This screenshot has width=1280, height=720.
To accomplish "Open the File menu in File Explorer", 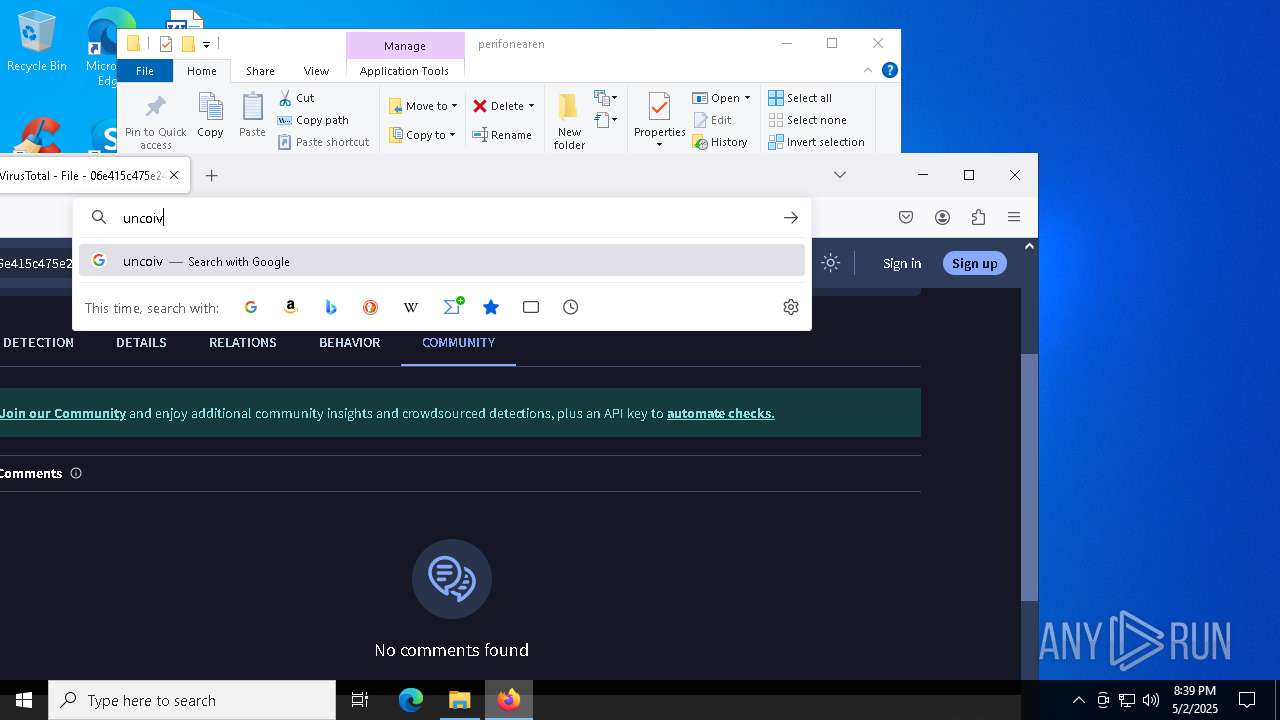I will click(145, 71).
